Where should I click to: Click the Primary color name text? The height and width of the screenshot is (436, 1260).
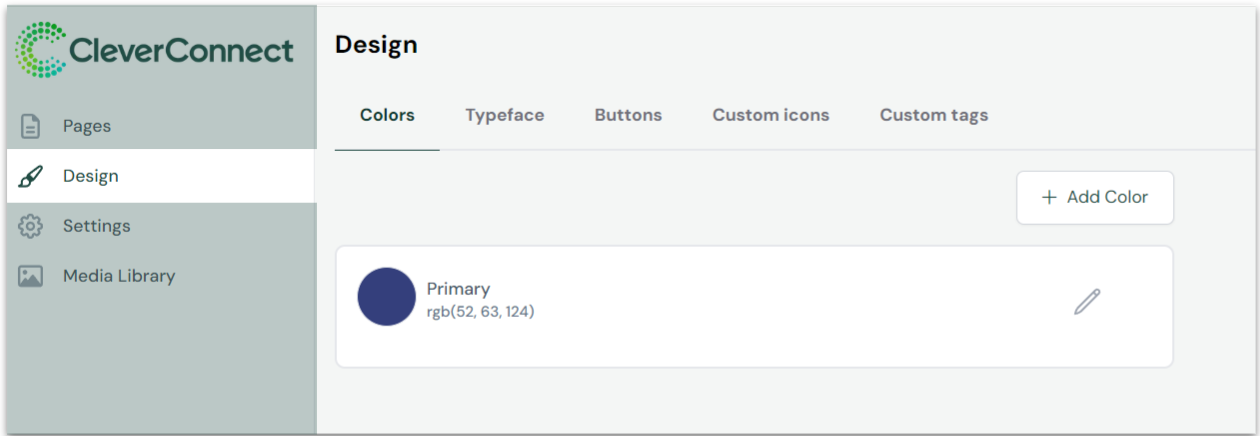coord(458,289)
